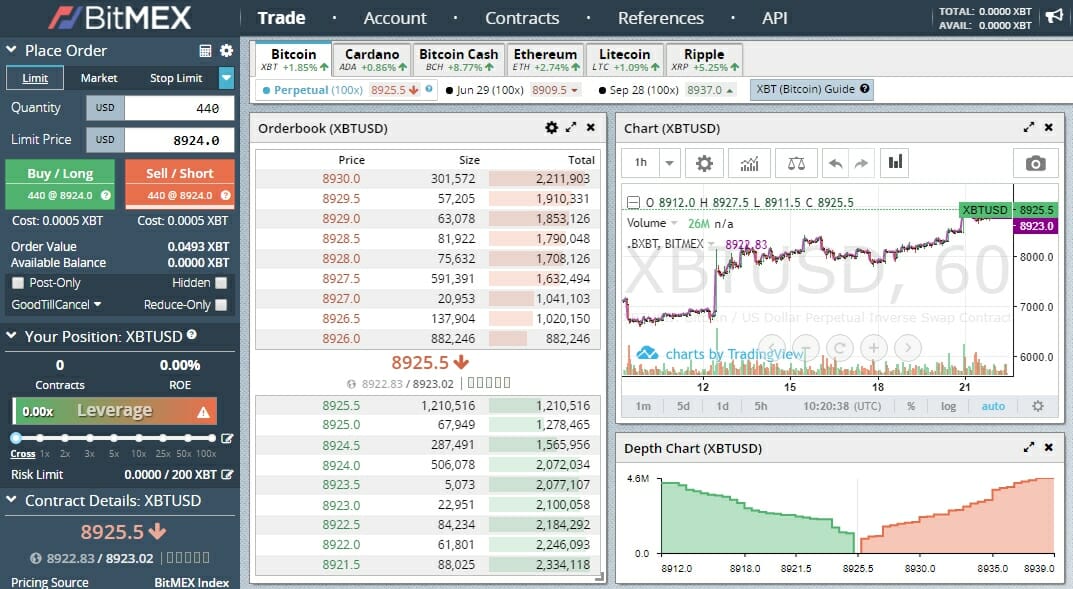1073x589 pixels.
Task: Open more order types dropdown arrow
Action: [227, 78]
